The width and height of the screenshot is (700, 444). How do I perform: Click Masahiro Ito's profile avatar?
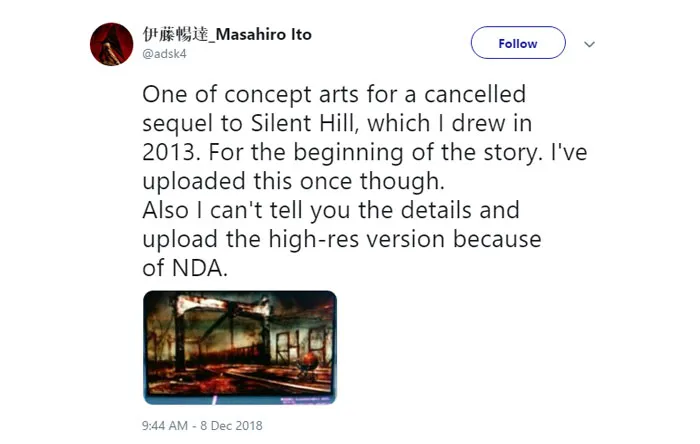click(112, 43)
